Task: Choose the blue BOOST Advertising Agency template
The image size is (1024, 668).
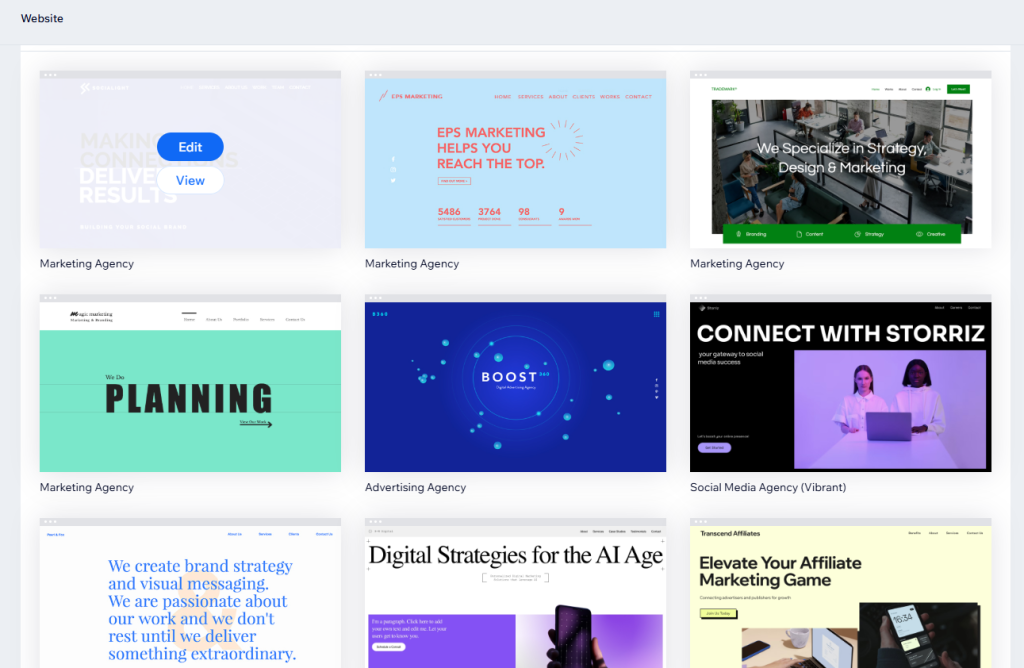Action: (515, 385)
